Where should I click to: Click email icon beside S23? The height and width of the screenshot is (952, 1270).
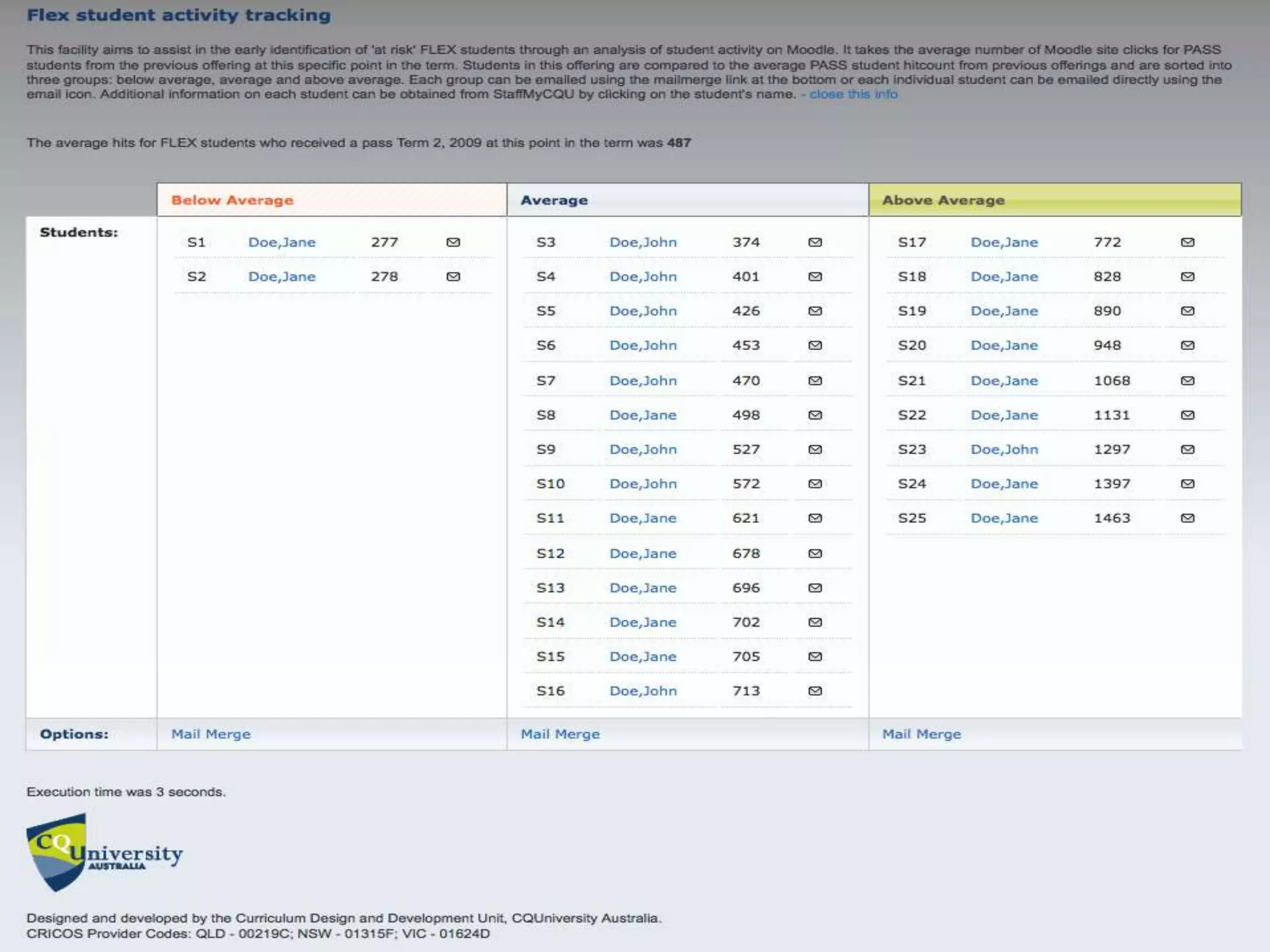[x=1188, y=449]
